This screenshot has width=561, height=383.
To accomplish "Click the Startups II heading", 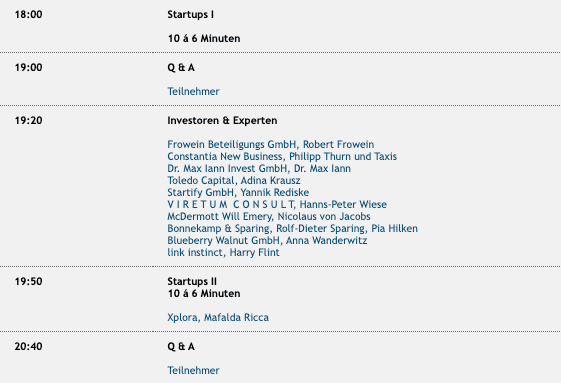I will [x=192, y=281].
